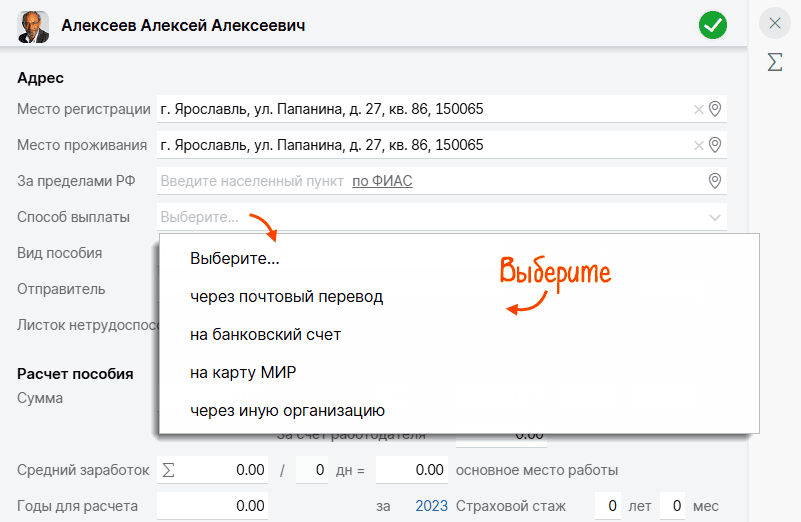Screen dimensions: 801x522
Task: Clear the Место проживания address
Action: tap(698, 145)
